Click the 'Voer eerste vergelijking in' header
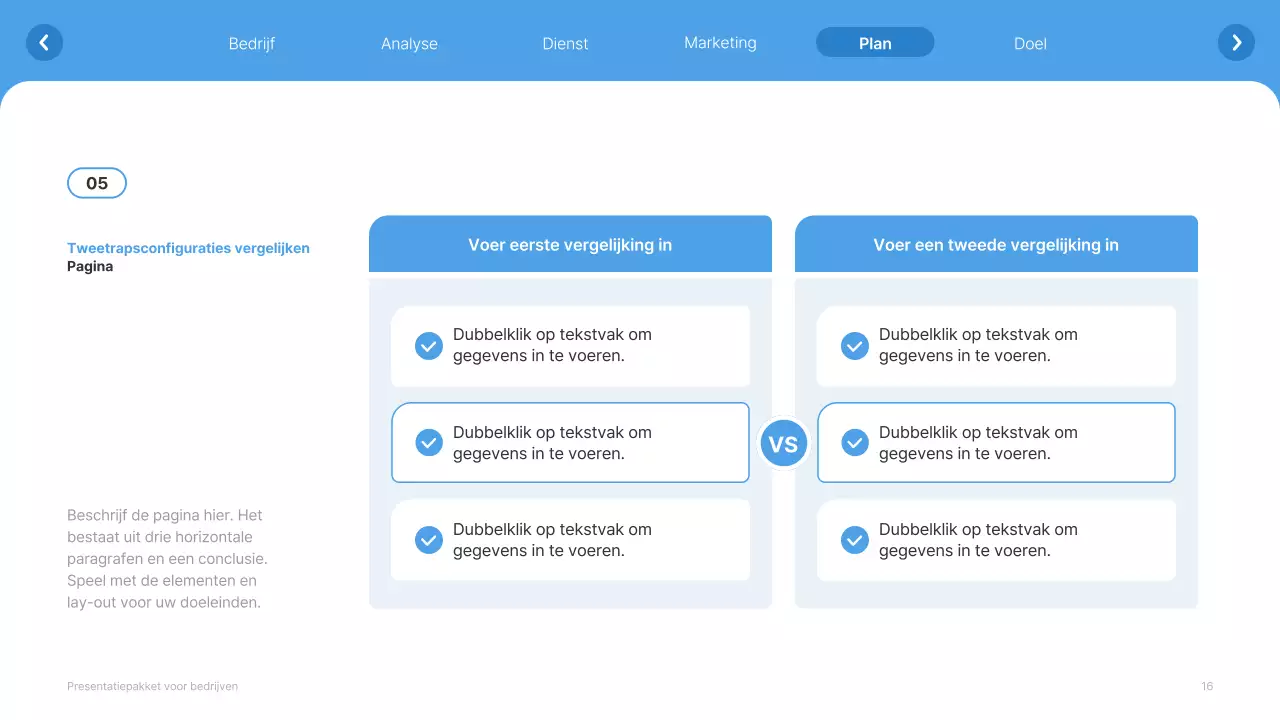This screenshot has width=1280, height=720. coord(570,244)
